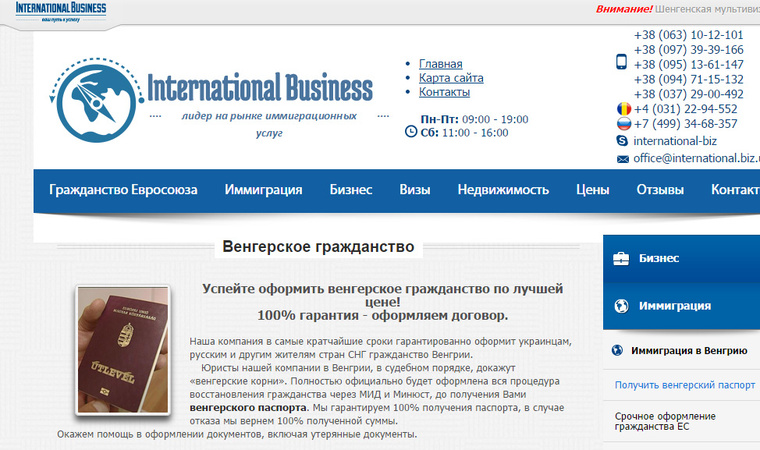The height and width of the screenshot is (450, 760).
Task: Click phone number +4 (031) 22-94-552
Action: click(x=685, y=109)
